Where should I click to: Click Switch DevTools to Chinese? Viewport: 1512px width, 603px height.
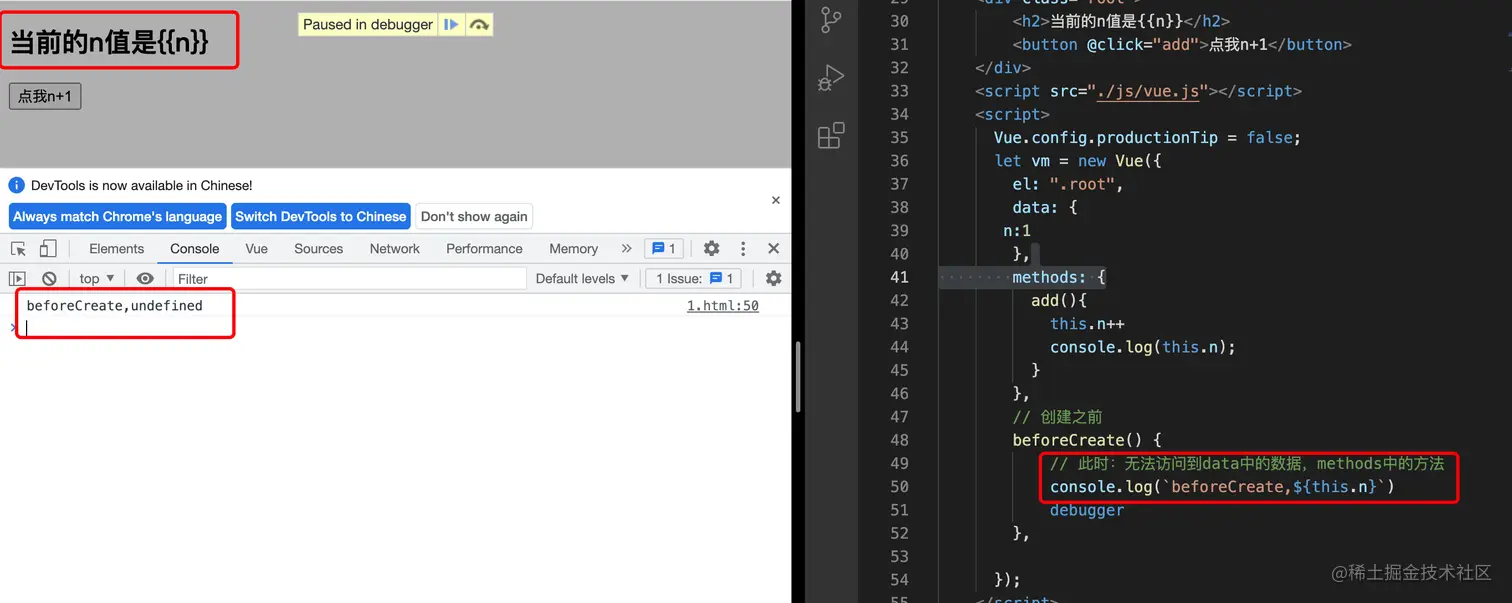(321, 216)
